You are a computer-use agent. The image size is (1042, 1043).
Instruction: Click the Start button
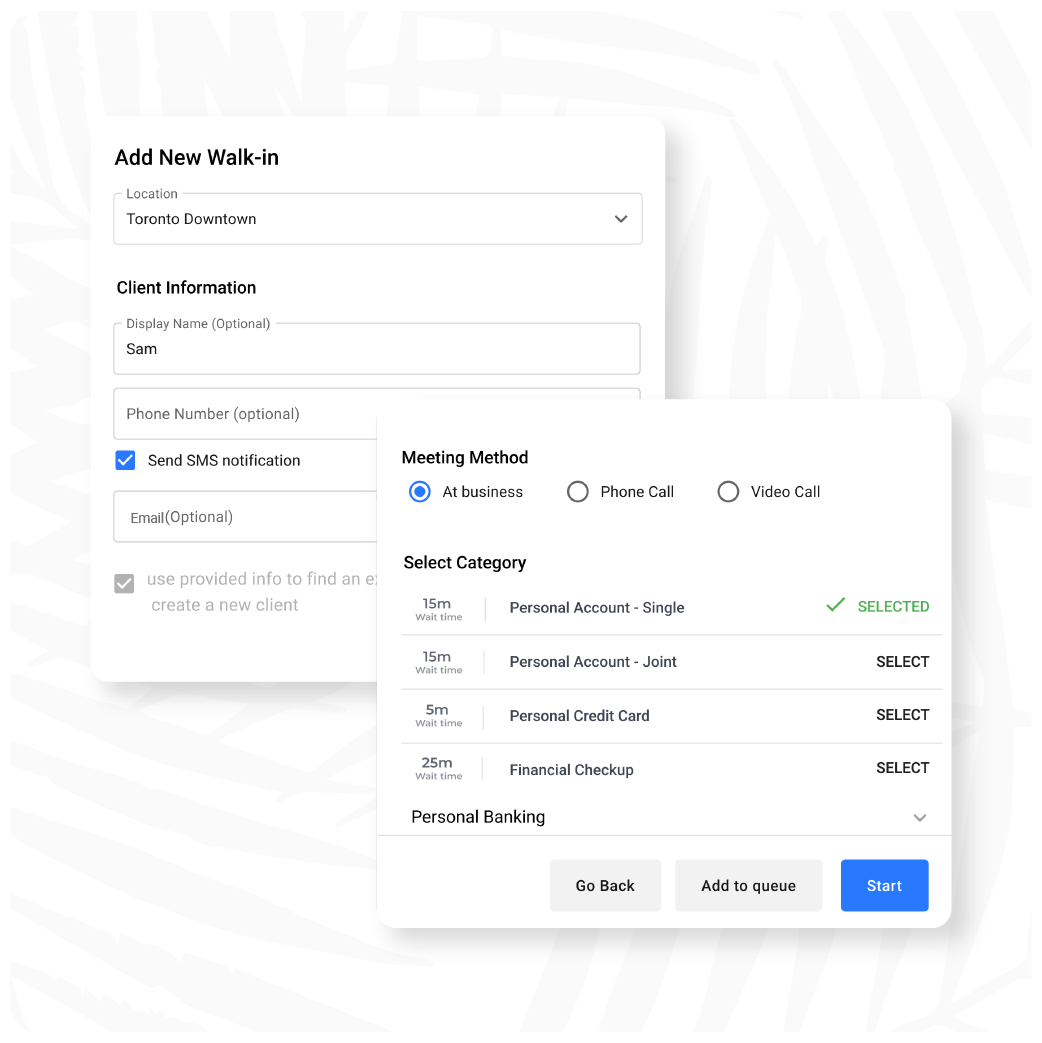tap(884, 885)
